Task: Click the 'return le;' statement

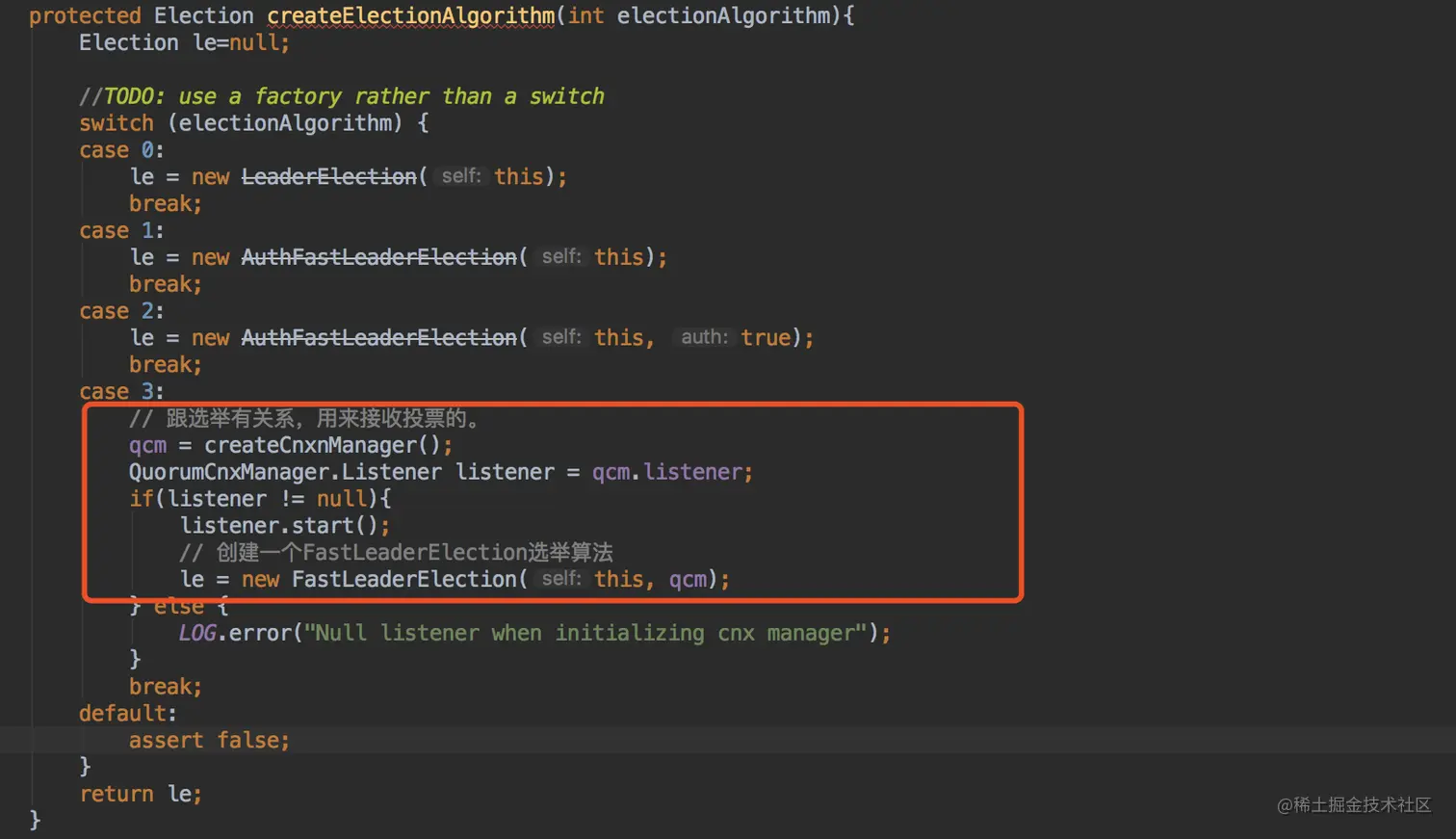Action: click(x=141, y=794)
